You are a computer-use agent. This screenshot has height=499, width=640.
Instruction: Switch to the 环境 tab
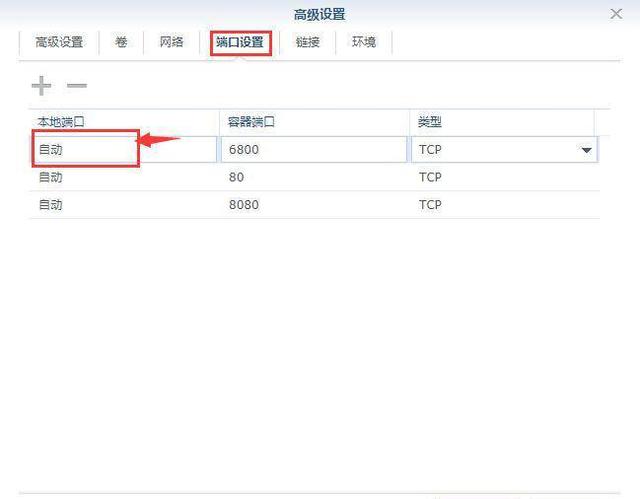tap(364, 42)
